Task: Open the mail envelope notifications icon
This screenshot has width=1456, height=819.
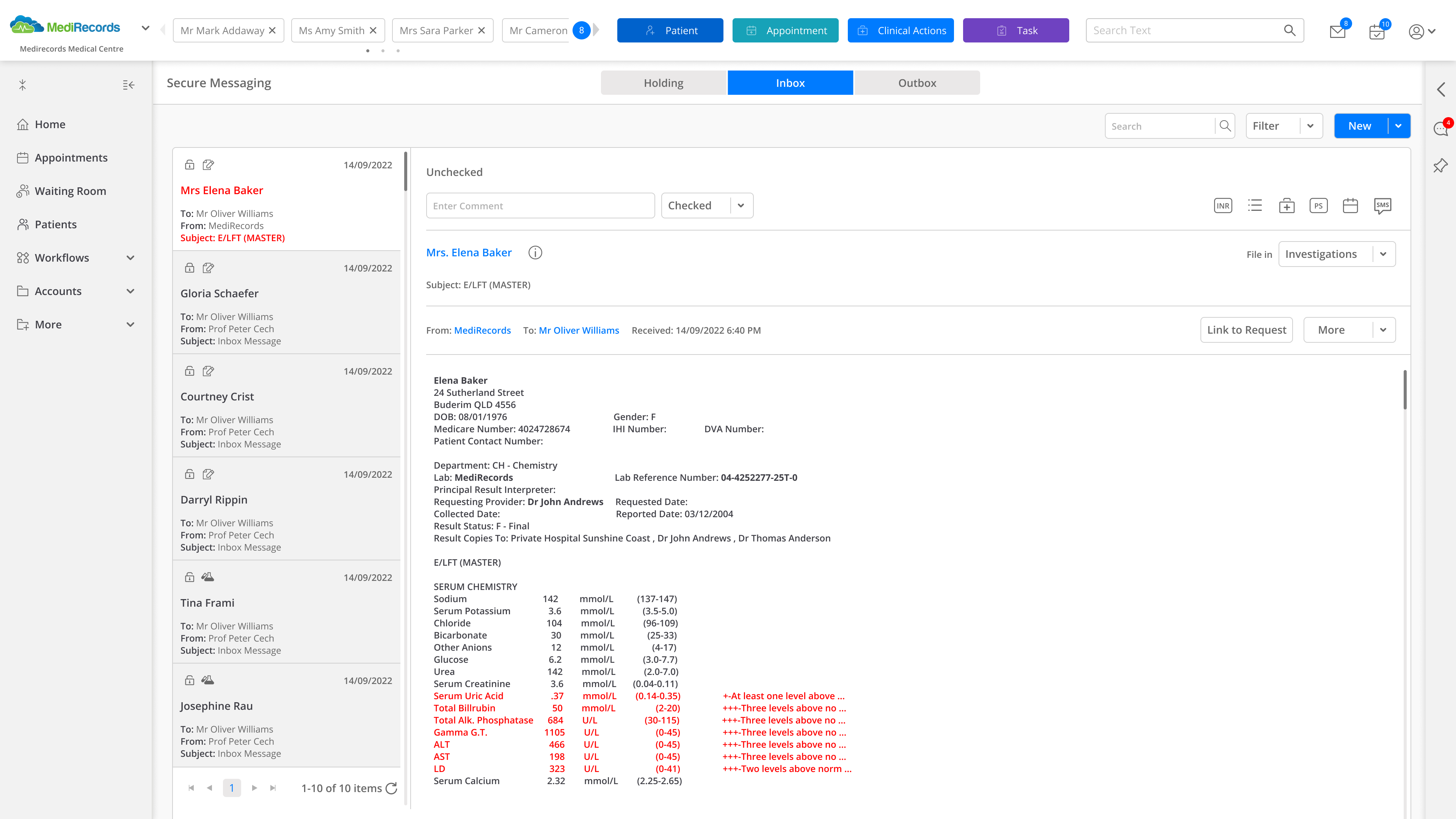Action: [1337, 31]
